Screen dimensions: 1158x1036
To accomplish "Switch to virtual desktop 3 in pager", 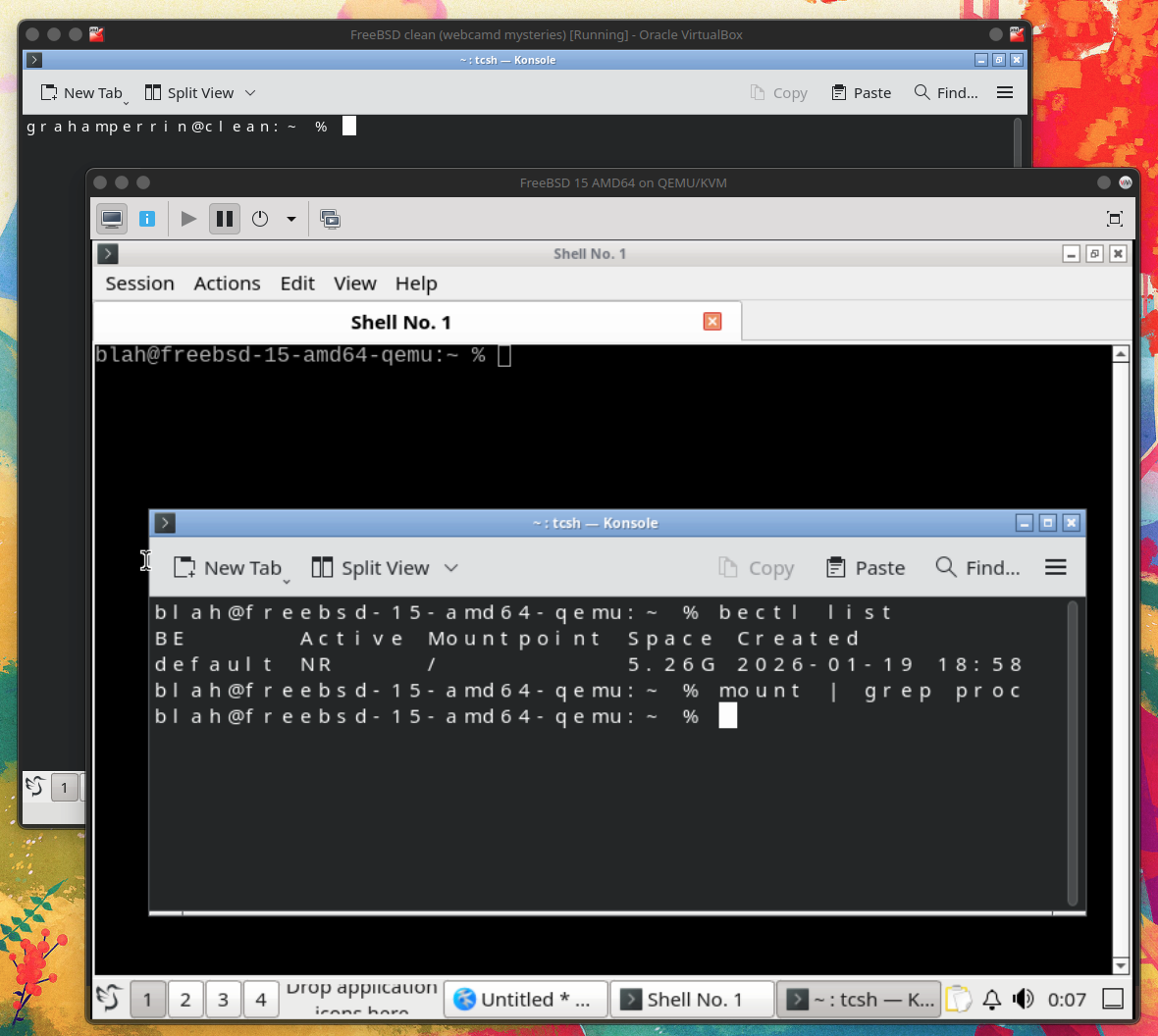I will (223, 1000).
